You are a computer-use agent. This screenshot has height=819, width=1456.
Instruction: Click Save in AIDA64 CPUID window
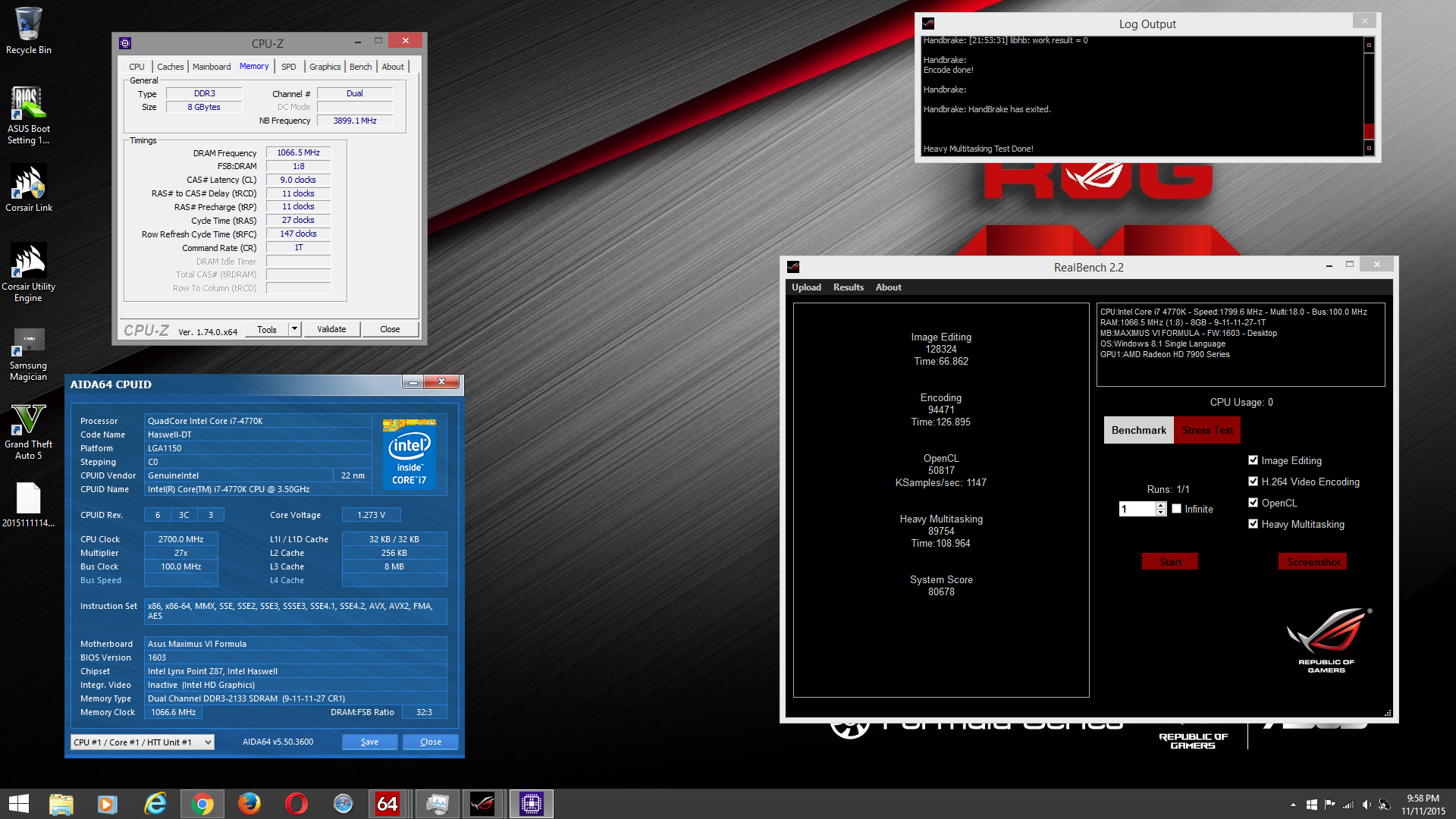[369, 742]
